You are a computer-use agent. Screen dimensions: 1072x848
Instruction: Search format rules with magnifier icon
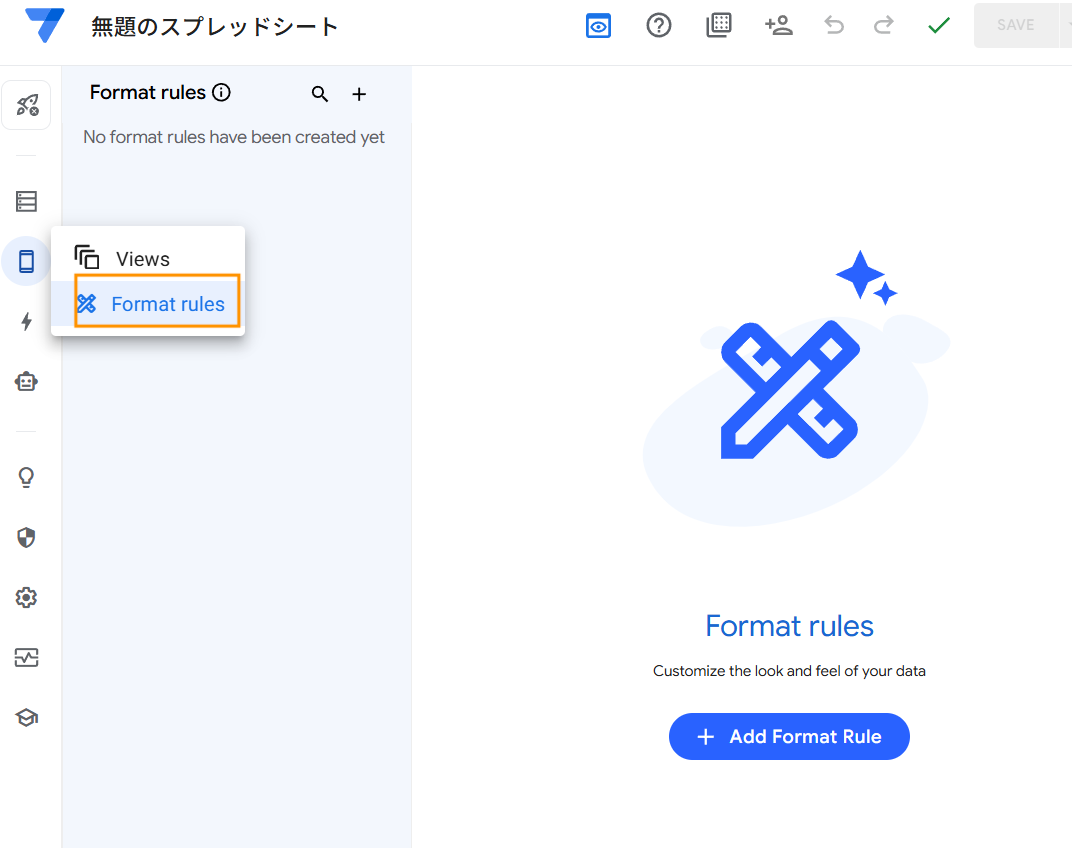[x=320, y=94]
